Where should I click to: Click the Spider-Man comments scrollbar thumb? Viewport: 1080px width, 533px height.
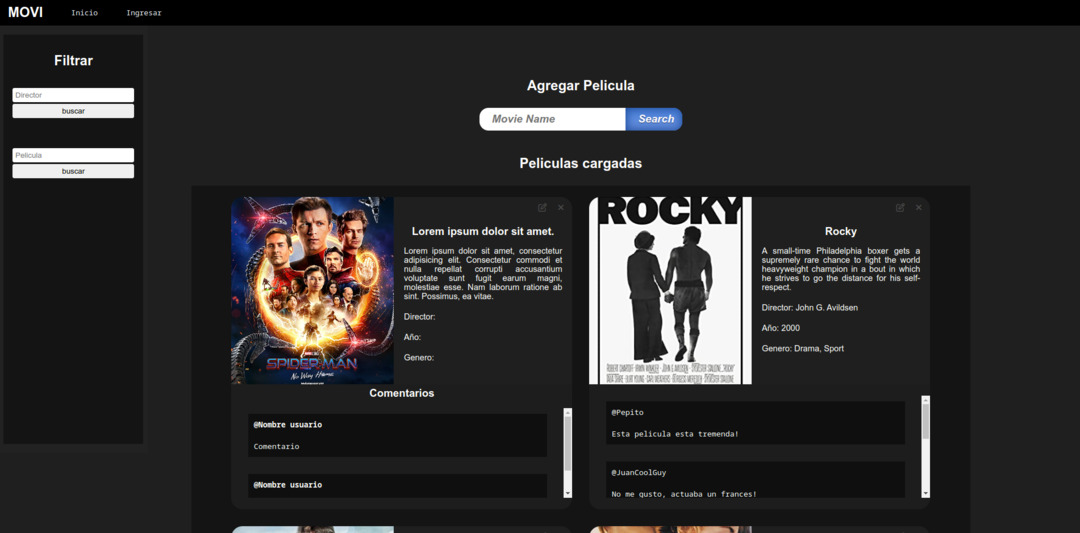coord(568,443)
